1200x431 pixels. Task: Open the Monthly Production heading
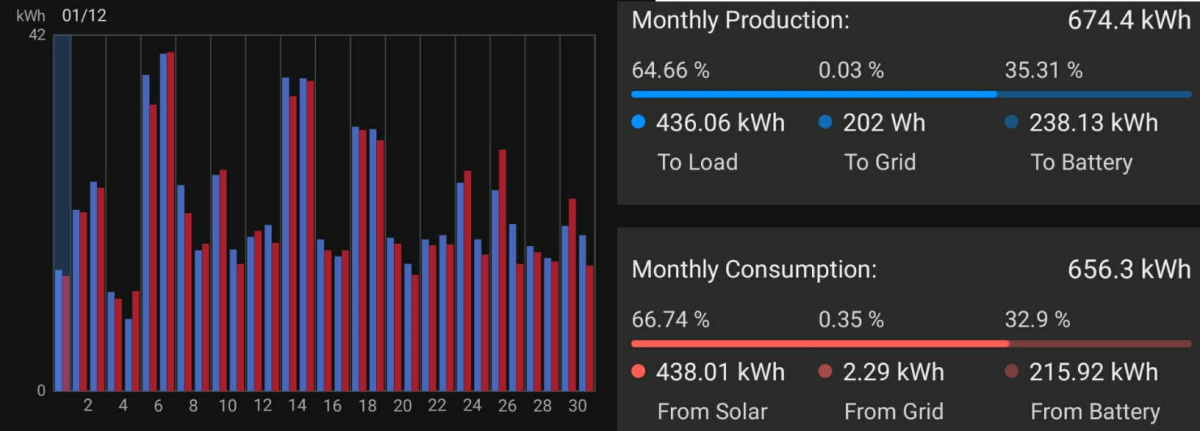pos(743,20)
